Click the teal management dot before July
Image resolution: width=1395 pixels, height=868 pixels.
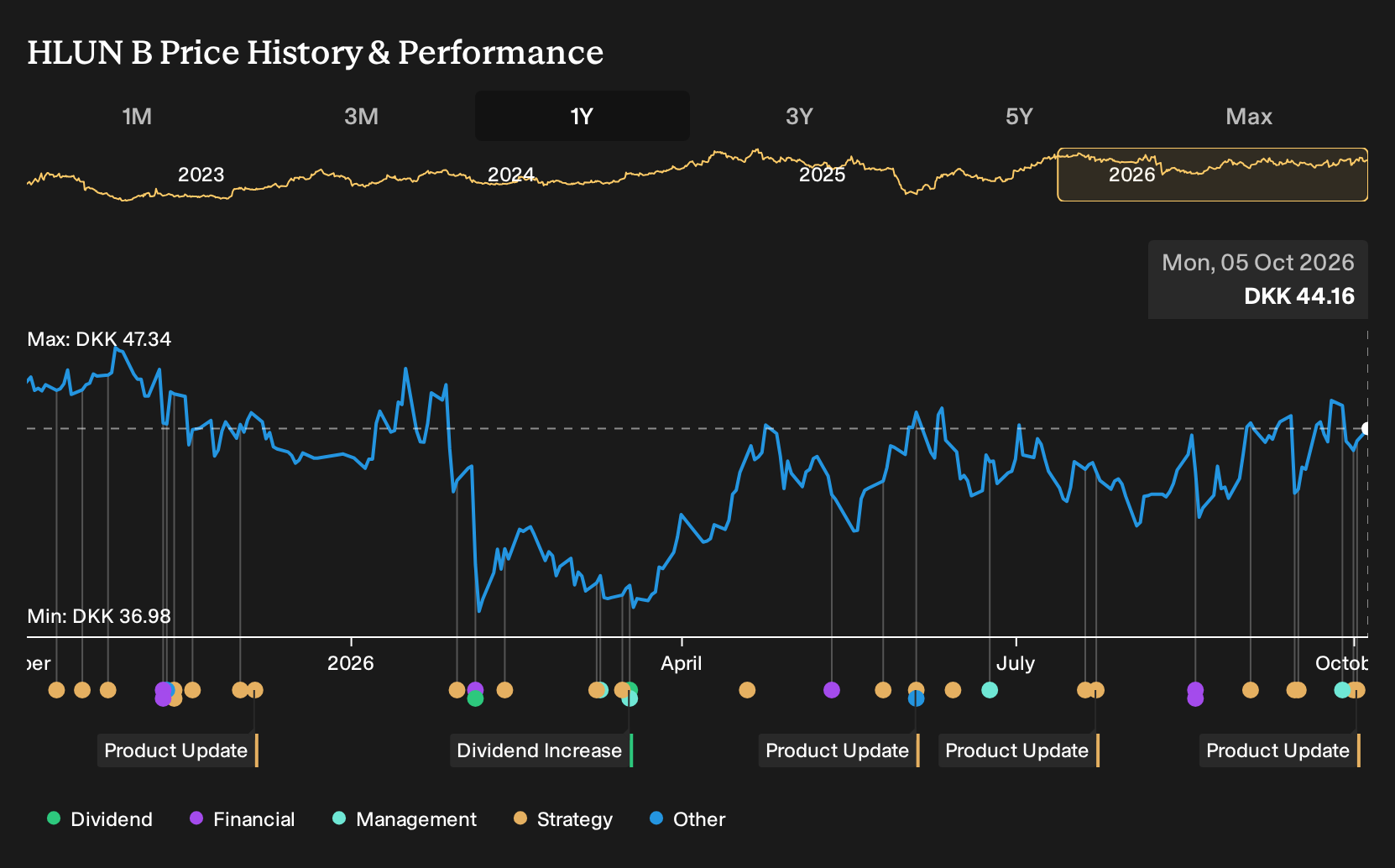989,690
